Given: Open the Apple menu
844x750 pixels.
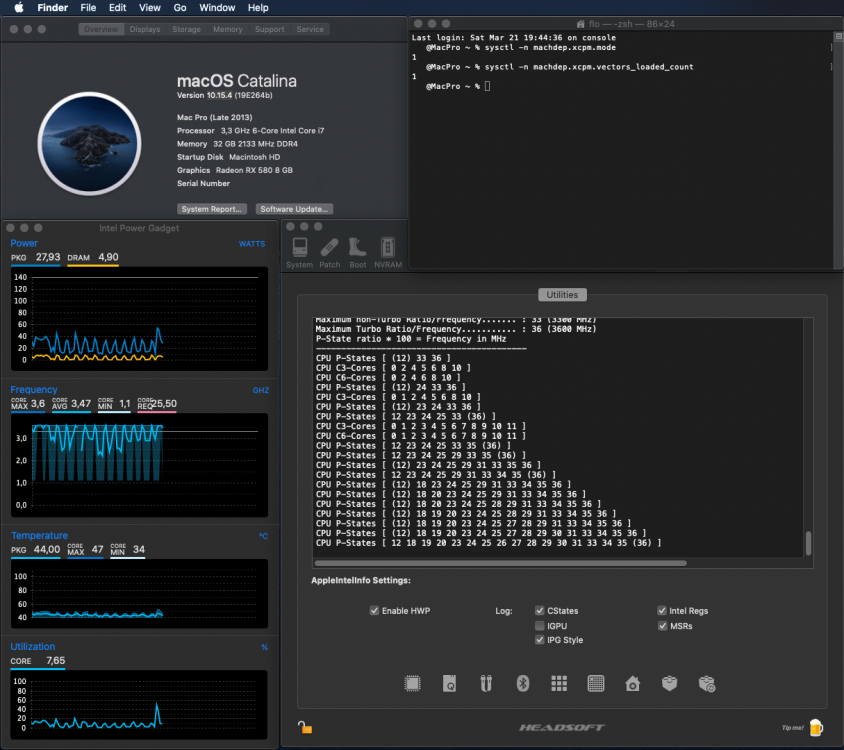Looking at the screenshot, I should 19,8.
